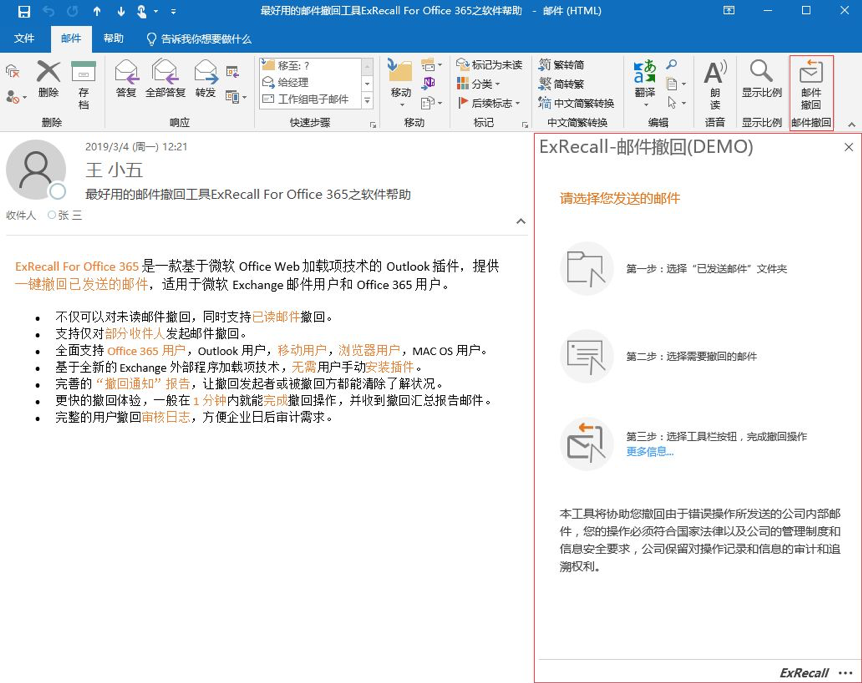Select quick step 给经理

coord(310,82)
